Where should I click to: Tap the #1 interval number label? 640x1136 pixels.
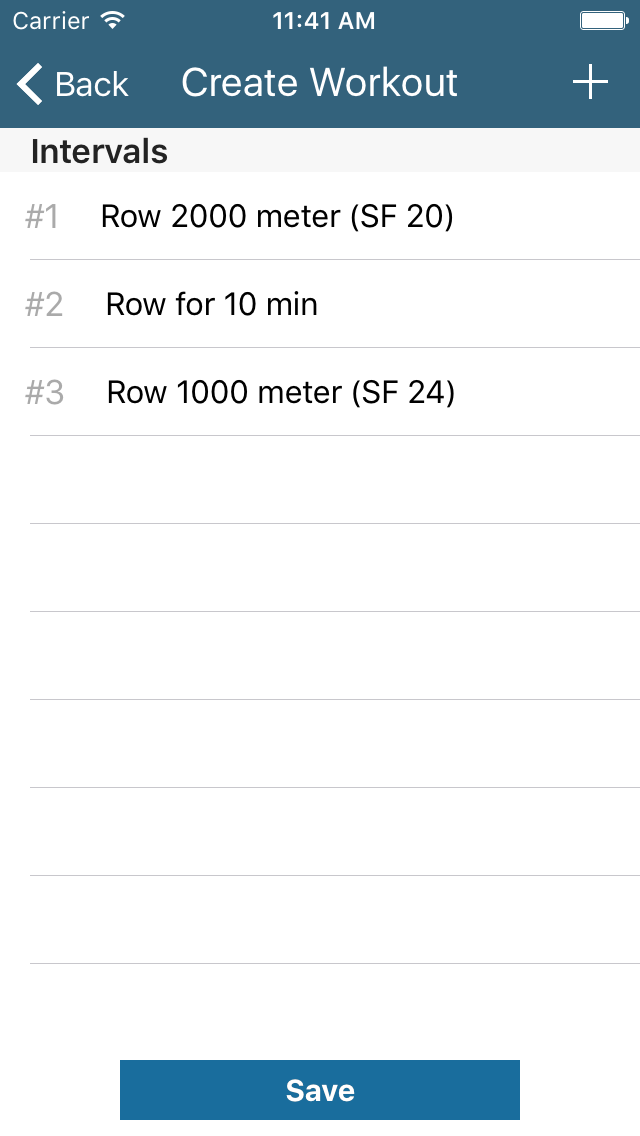coord(43,216)
